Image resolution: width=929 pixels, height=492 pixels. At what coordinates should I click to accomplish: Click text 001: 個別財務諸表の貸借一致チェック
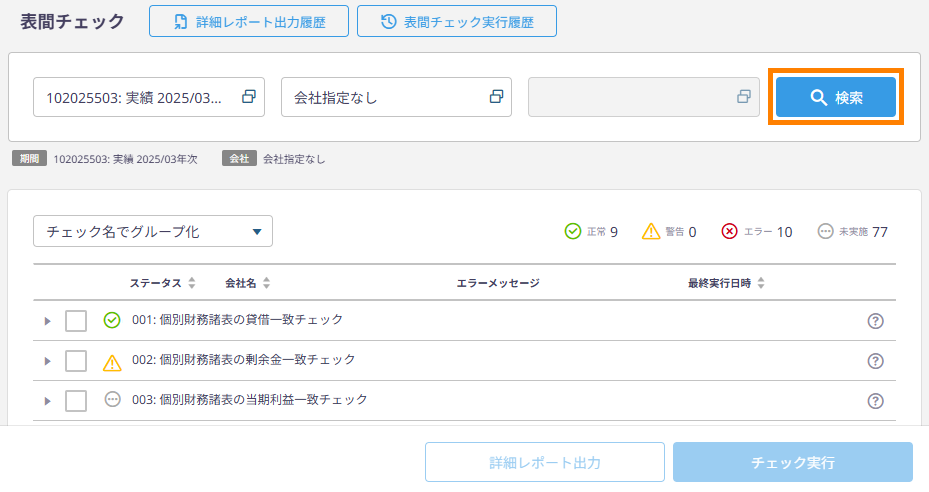click(x=237, y=320)
